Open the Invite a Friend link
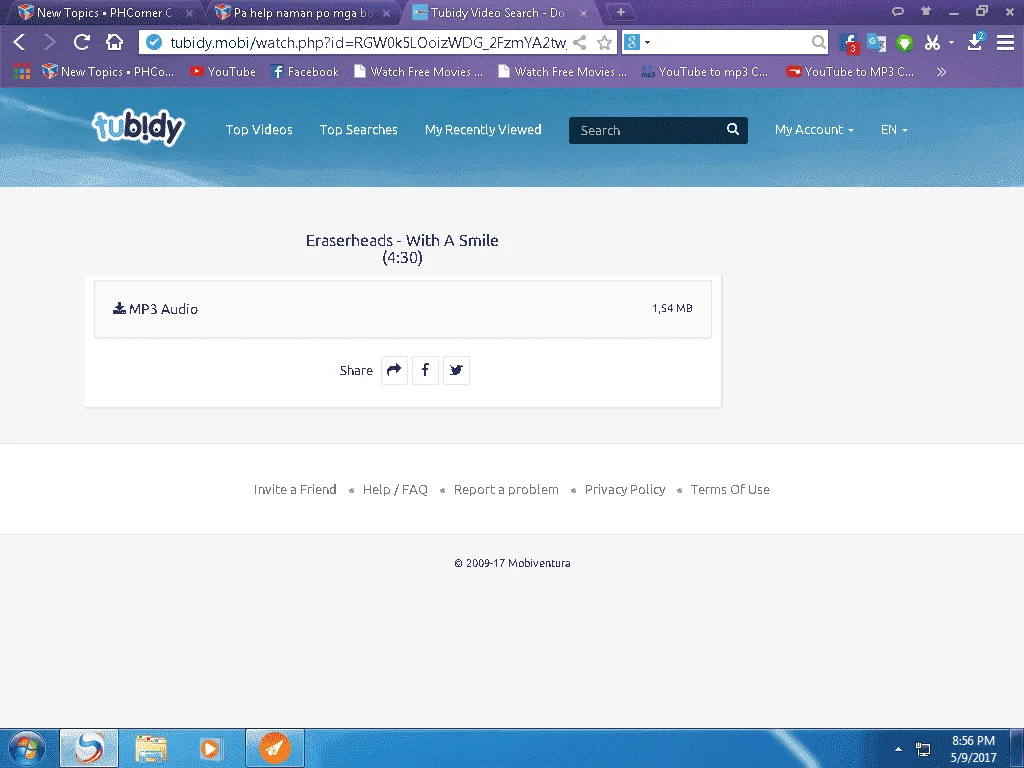Viewport: 1024px width, 768px height. click(x=295, y=490)
